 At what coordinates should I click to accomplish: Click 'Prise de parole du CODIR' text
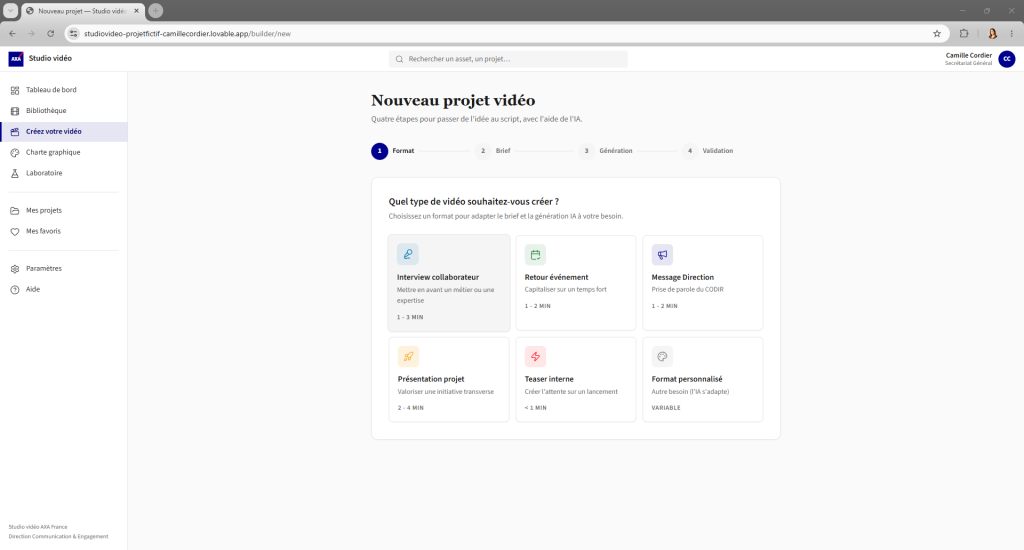click(688, 289)
